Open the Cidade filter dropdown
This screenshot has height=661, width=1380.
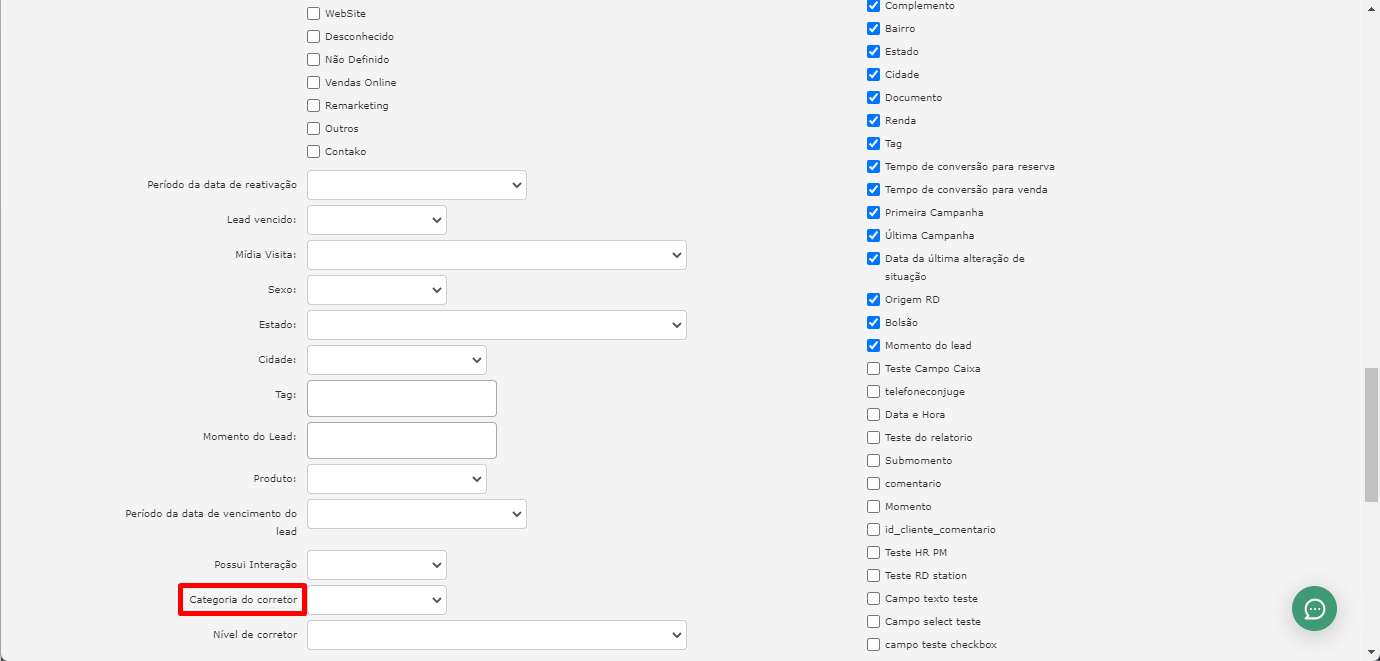pos(397,360)
